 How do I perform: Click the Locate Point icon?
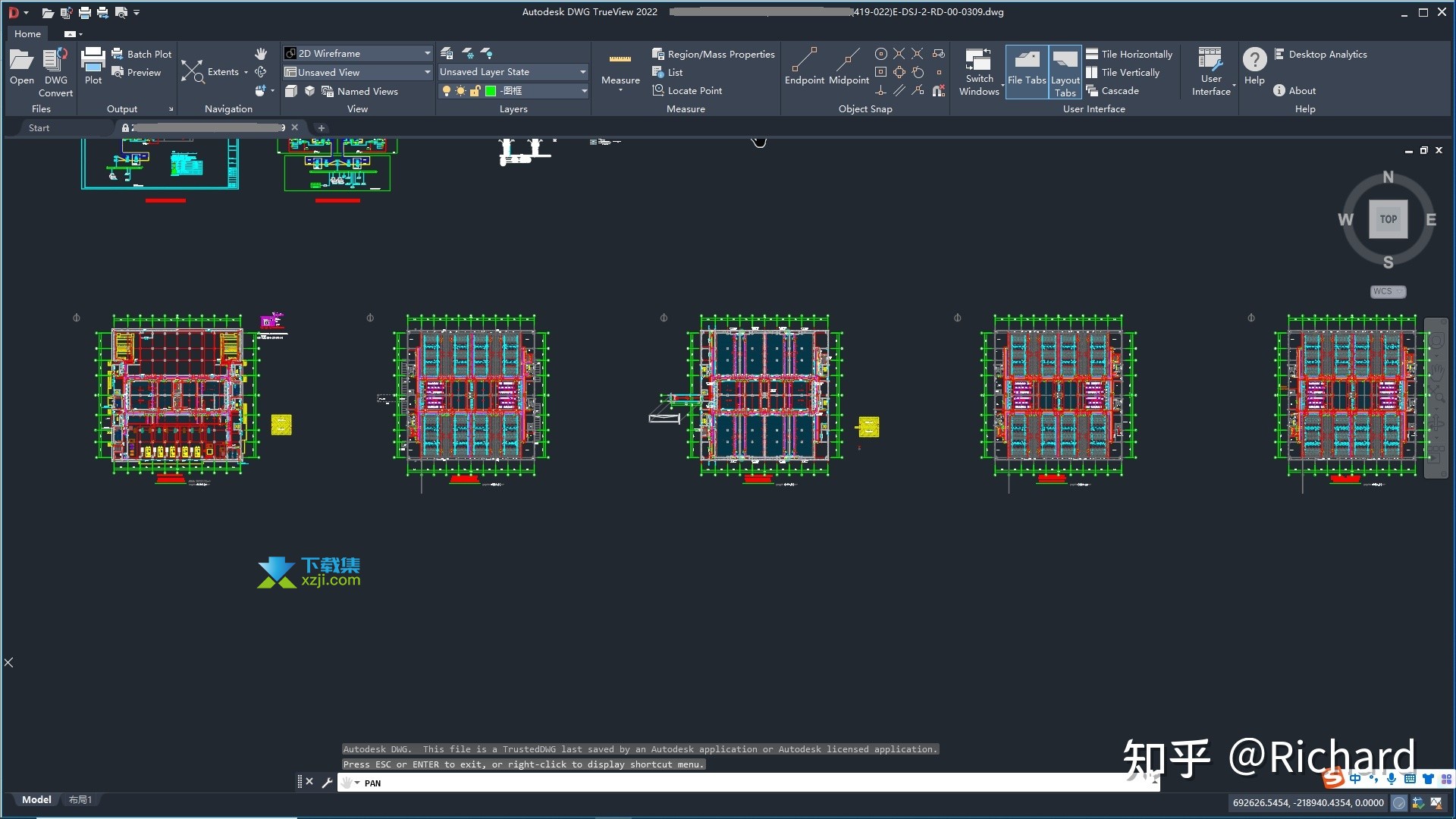tap(658, 90)
